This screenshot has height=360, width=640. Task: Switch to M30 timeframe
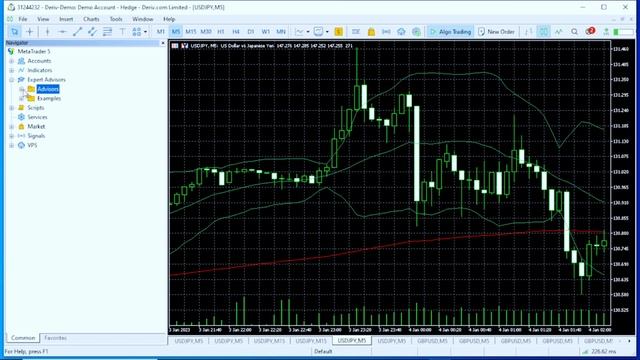(x=206, y=32)
